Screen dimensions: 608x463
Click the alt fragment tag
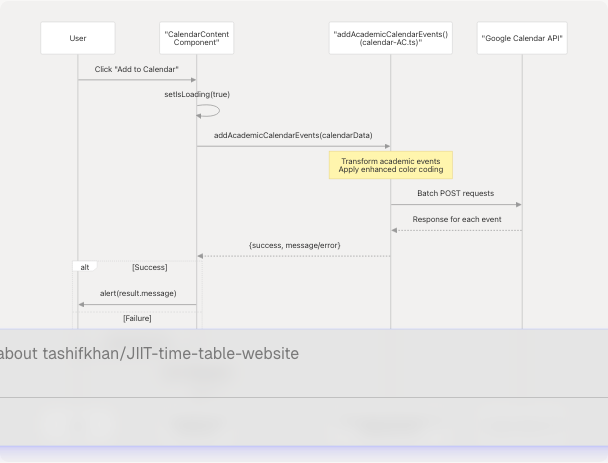tap(85, 267)
